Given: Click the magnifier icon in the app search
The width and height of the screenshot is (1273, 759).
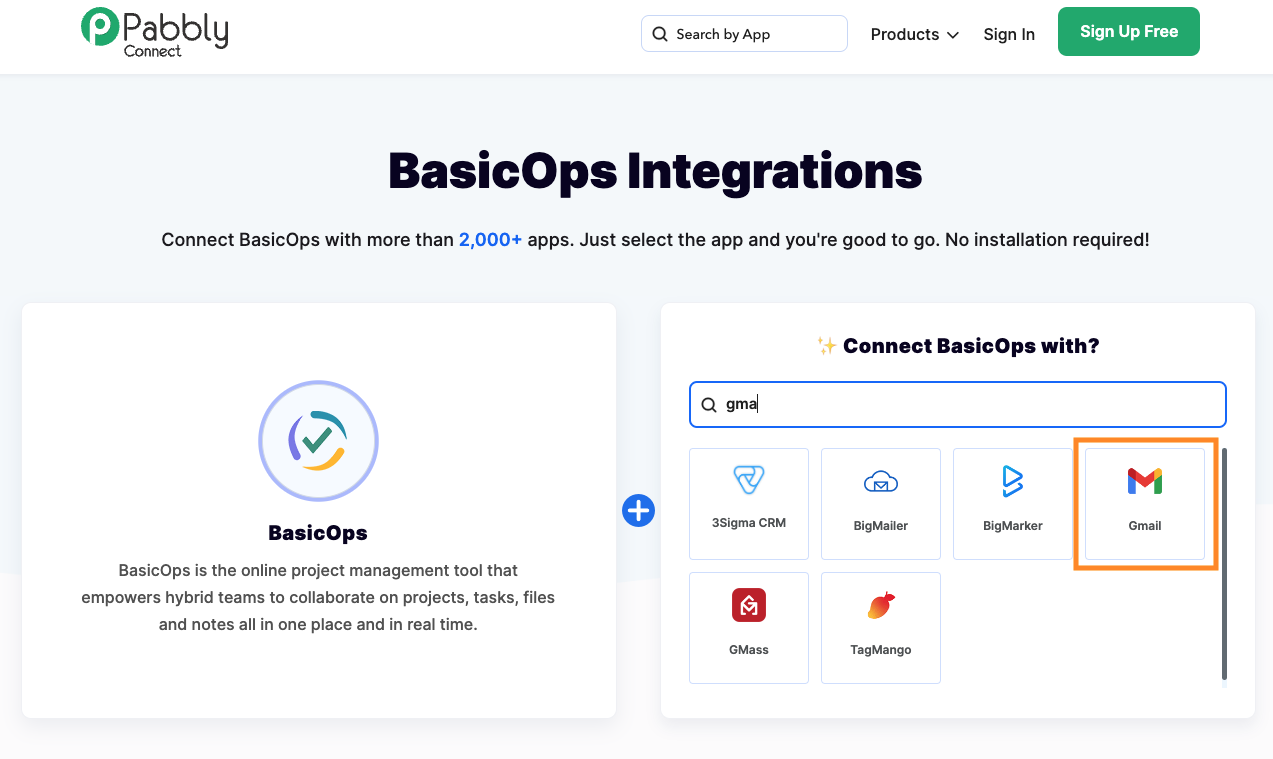Looking at the screenshot, I should pos(709,404).
